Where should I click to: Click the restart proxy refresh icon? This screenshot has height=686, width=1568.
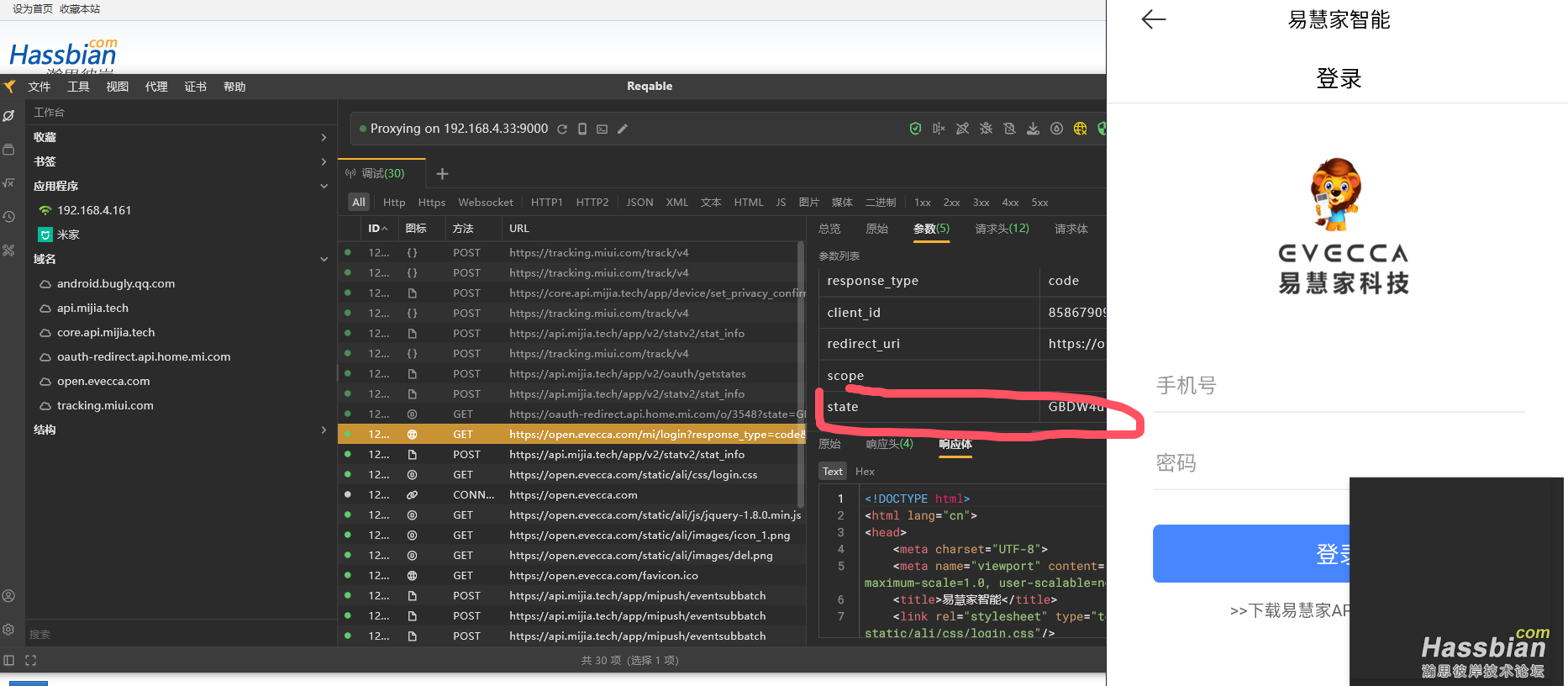coord(562,129)
